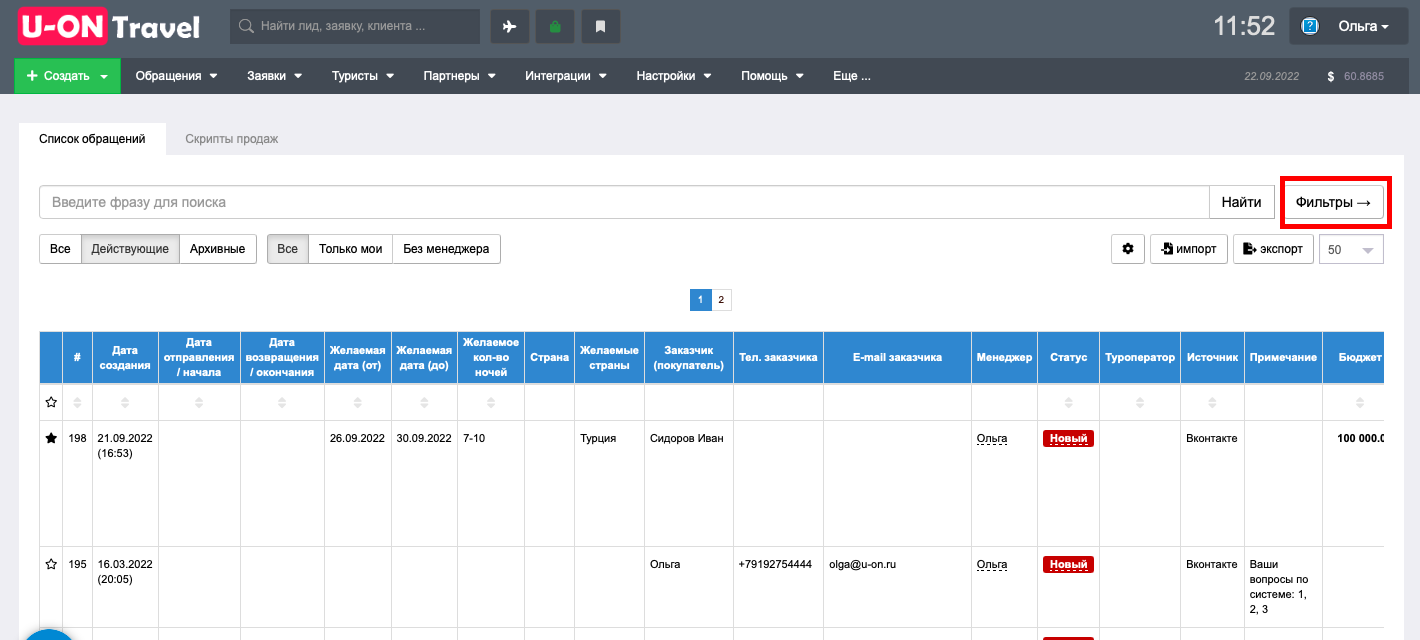Sort by Дата создания column arrows
The image size is (1420, 640).
(125, 402)
